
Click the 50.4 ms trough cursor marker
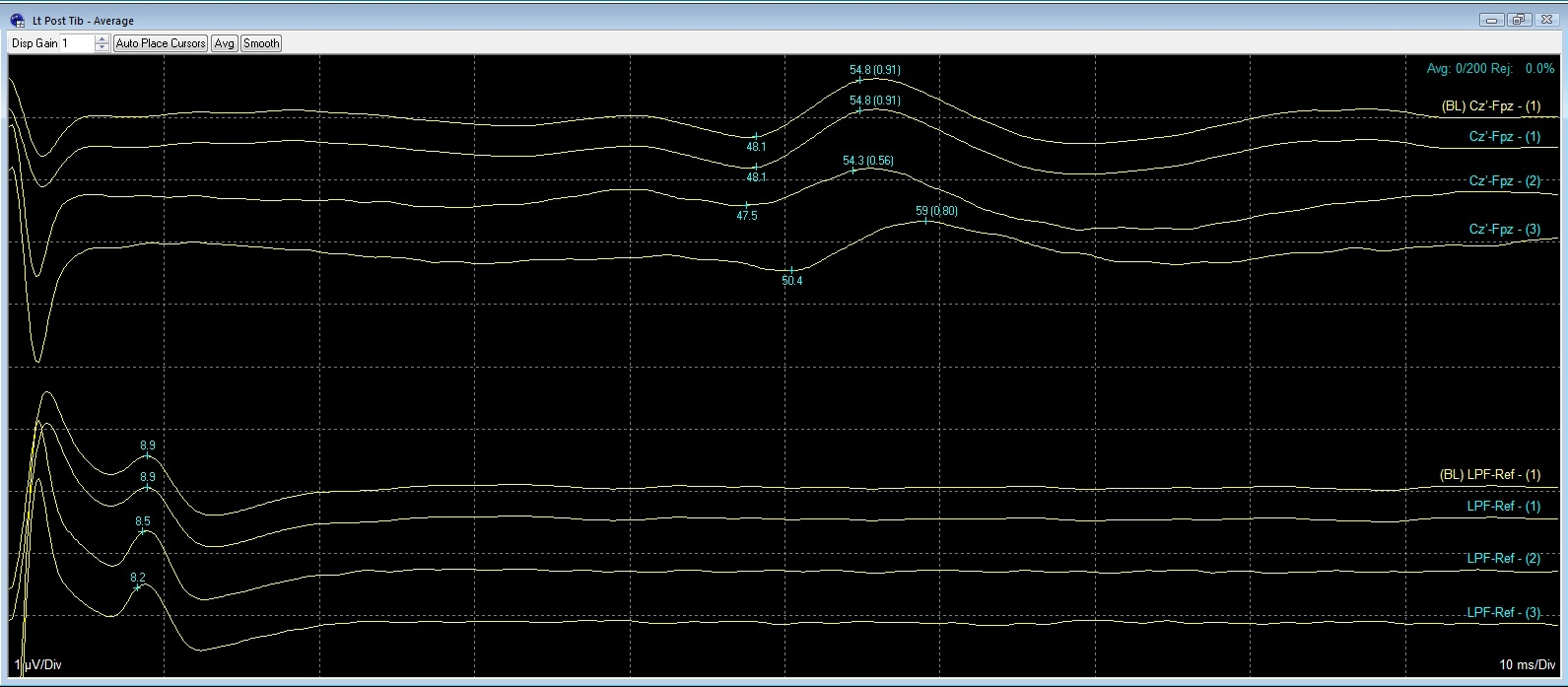point(791,269)
